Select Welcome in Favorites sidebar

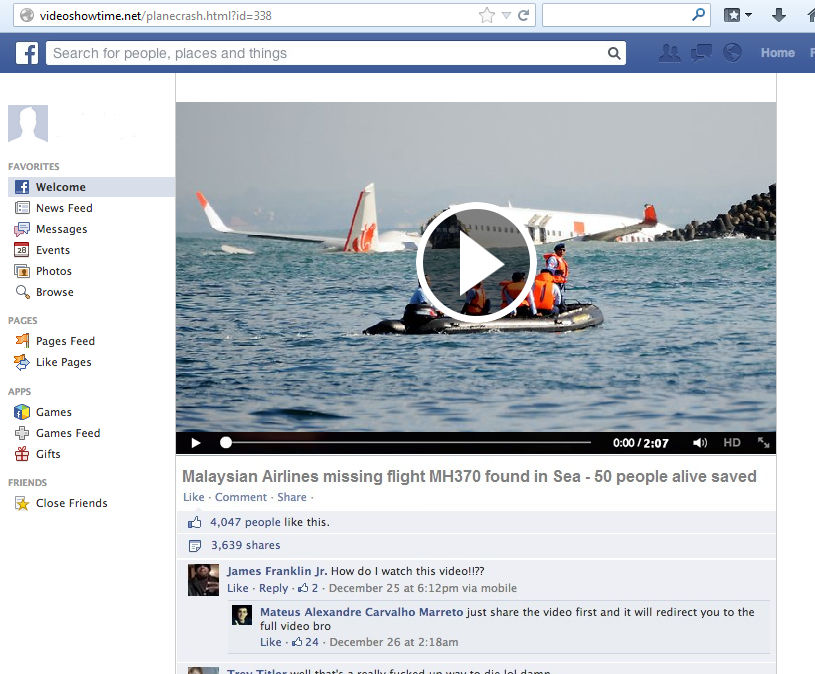click(x=91, y=187)
